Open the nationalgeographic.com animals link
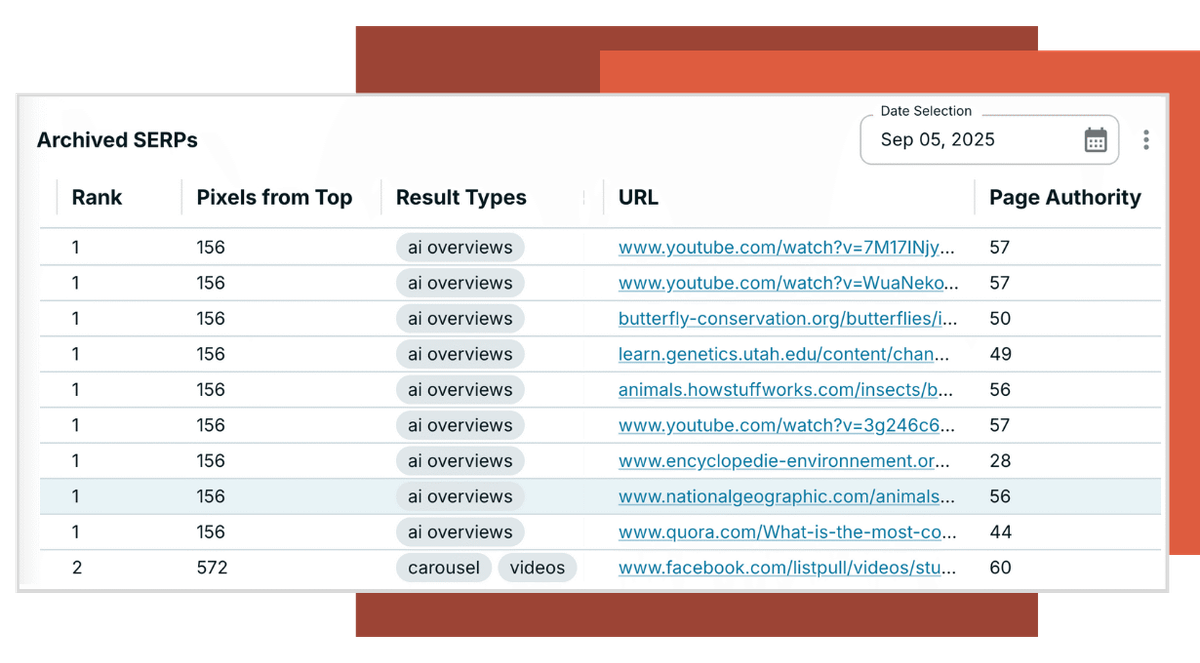The image size is (1200, 663). point(785,497)
